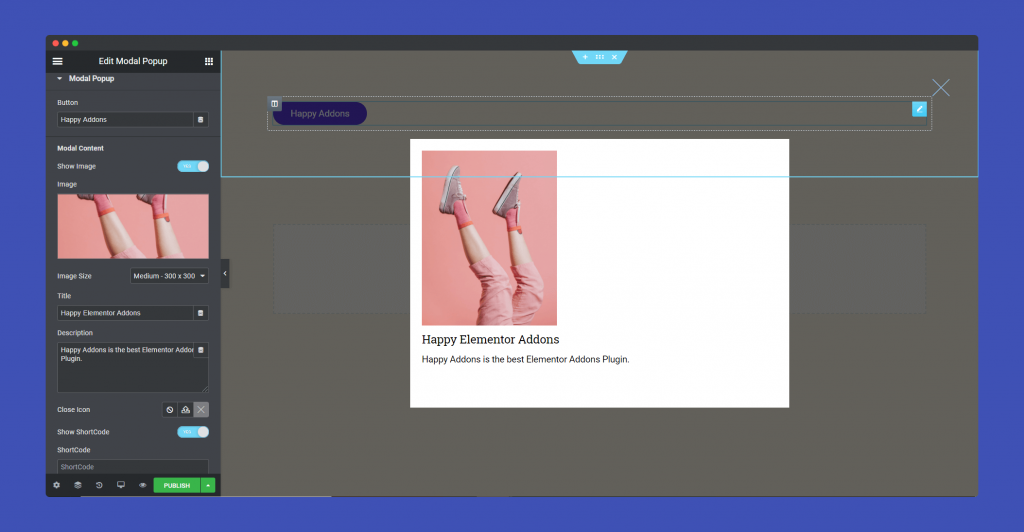Toggle the Show ShortCode switch
Viewport: 1024px width, 532px height.
point(193,432)
